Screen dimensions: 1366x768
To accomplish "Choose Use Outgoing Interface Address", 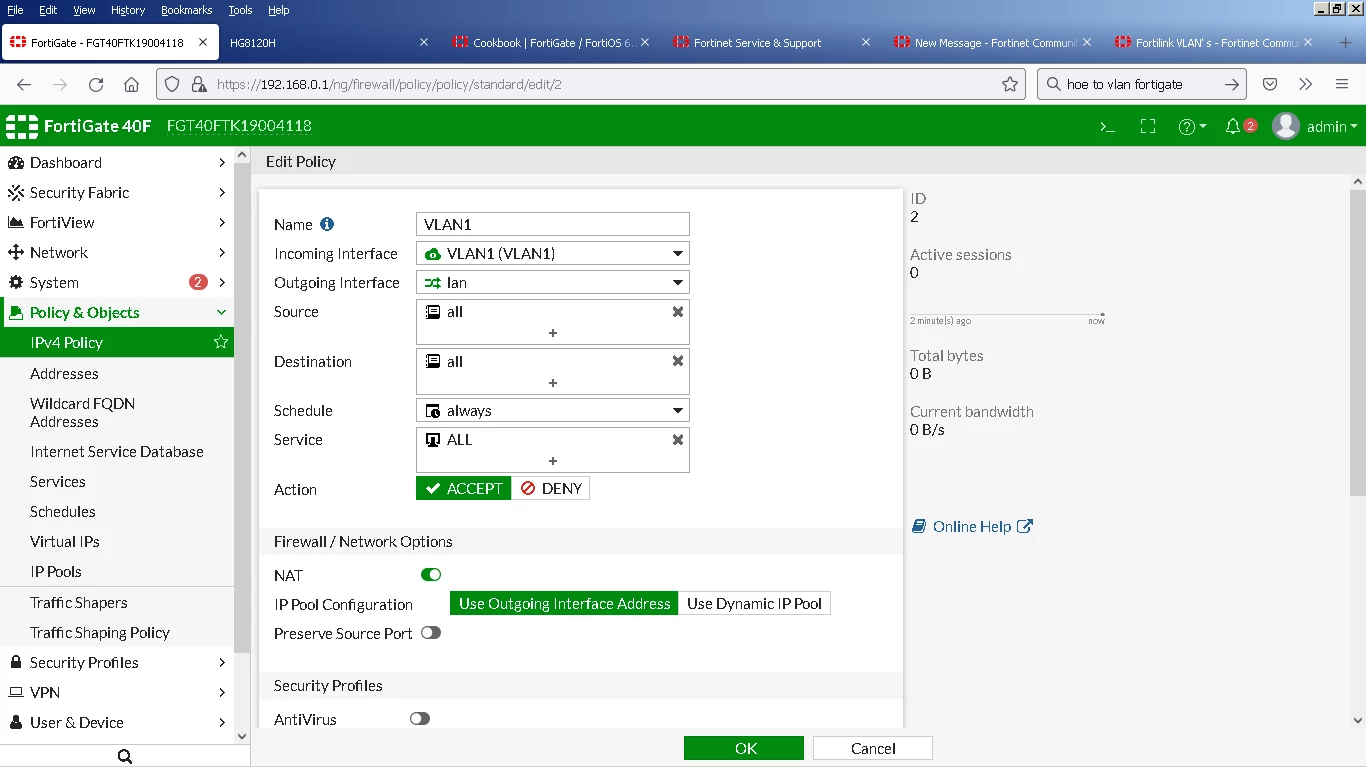I will pos(564,603).
